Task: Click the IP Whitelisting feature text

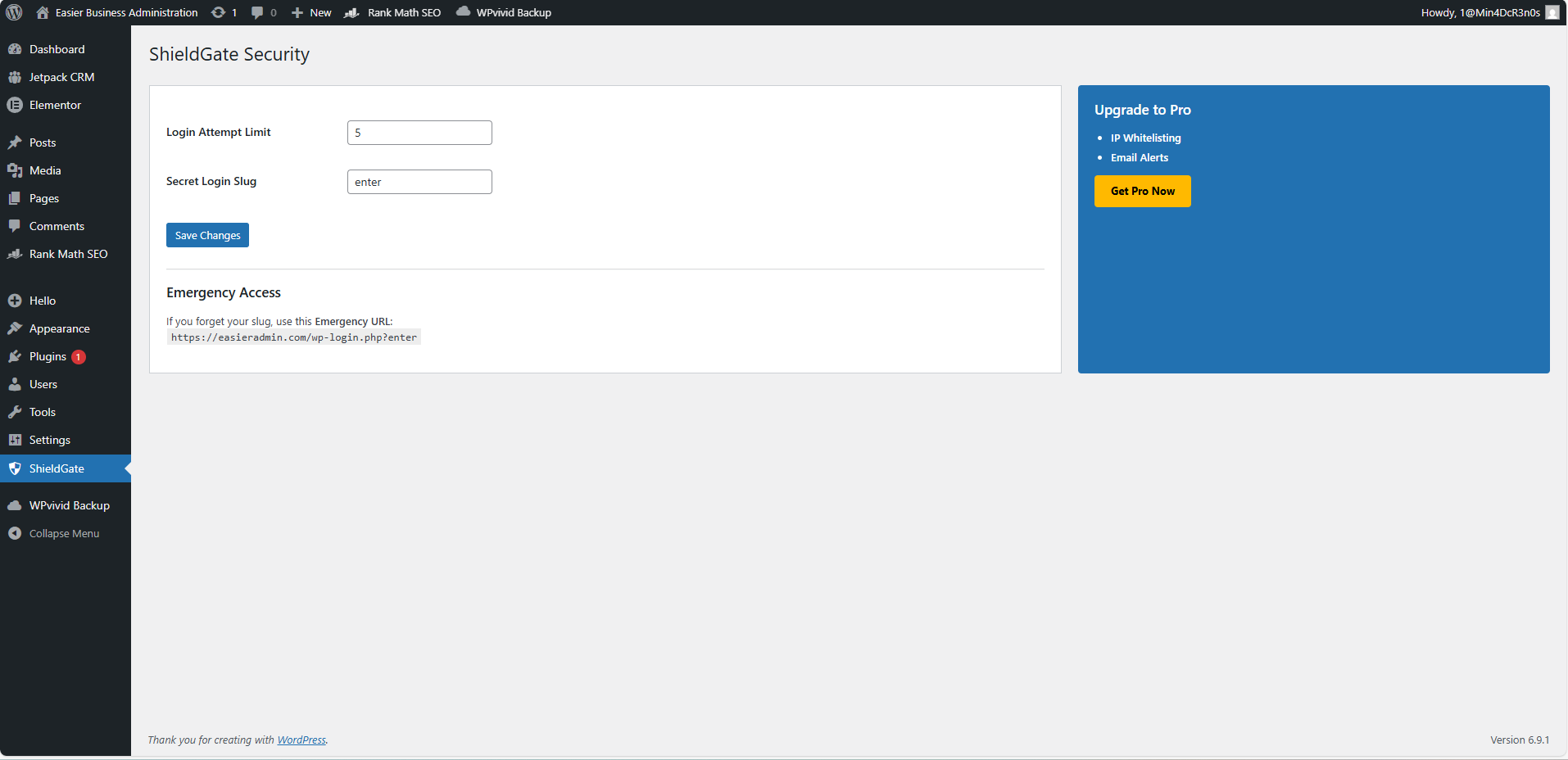Action: (x=1146, y=138)
